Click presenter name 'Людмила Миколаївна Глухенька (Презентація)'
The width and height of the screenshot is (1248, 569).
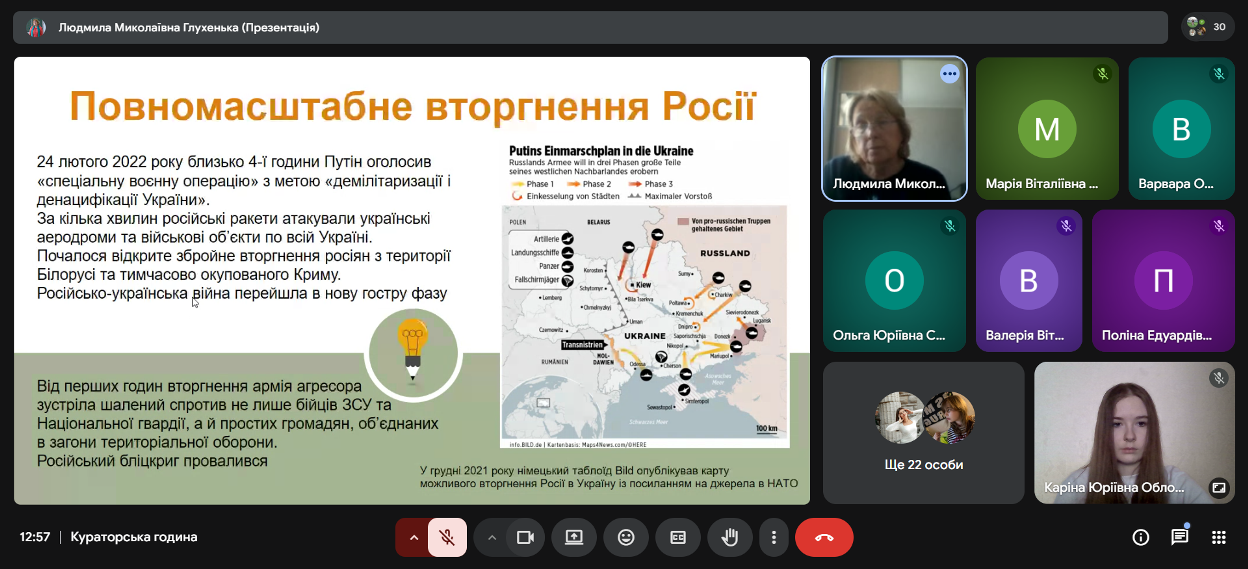189,27
